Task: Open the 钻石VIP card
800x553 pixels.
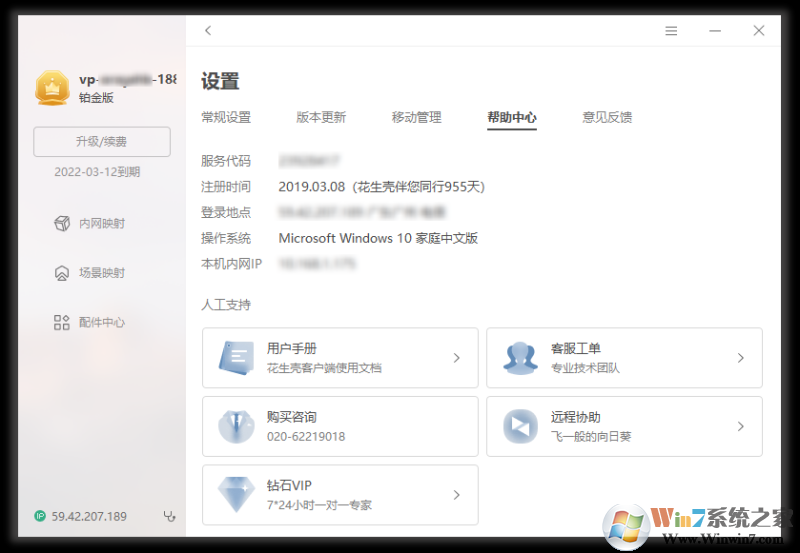Action: pos(340,494)
